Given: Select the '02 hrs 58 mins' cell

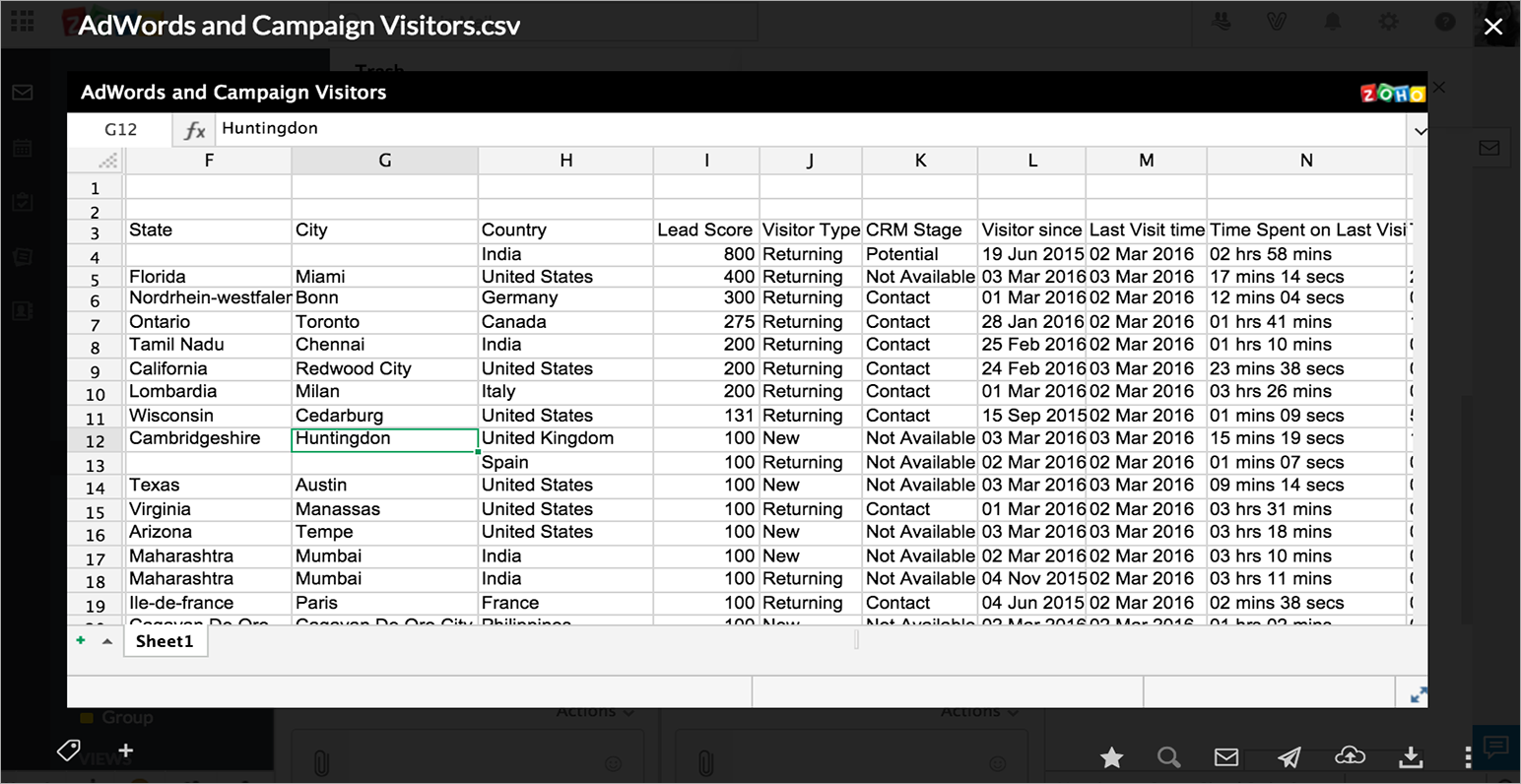Looking at the screenshot, I should pos(1306,254).
